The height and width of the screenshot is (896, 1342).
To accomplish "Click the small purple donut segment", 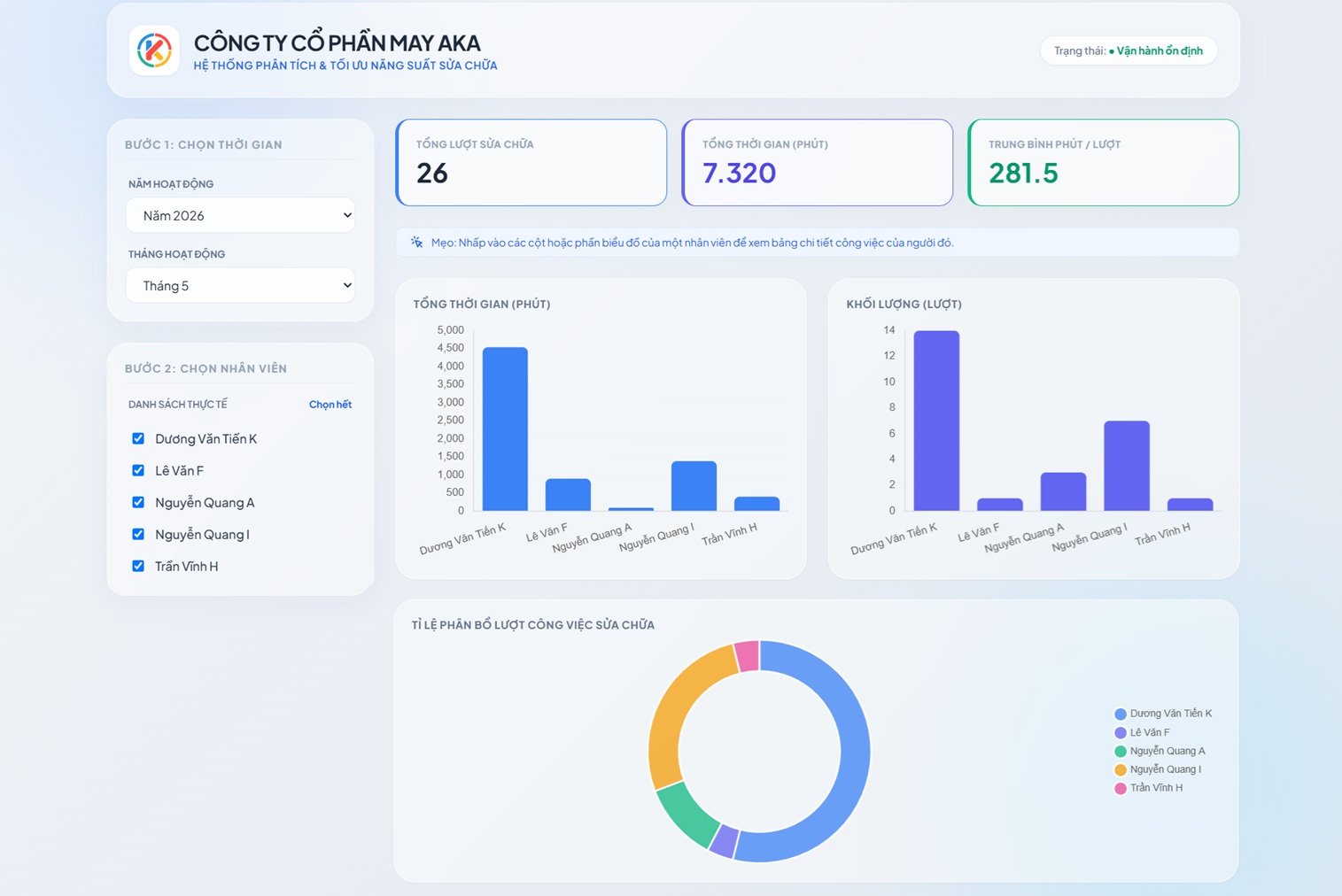I will 725,841.
